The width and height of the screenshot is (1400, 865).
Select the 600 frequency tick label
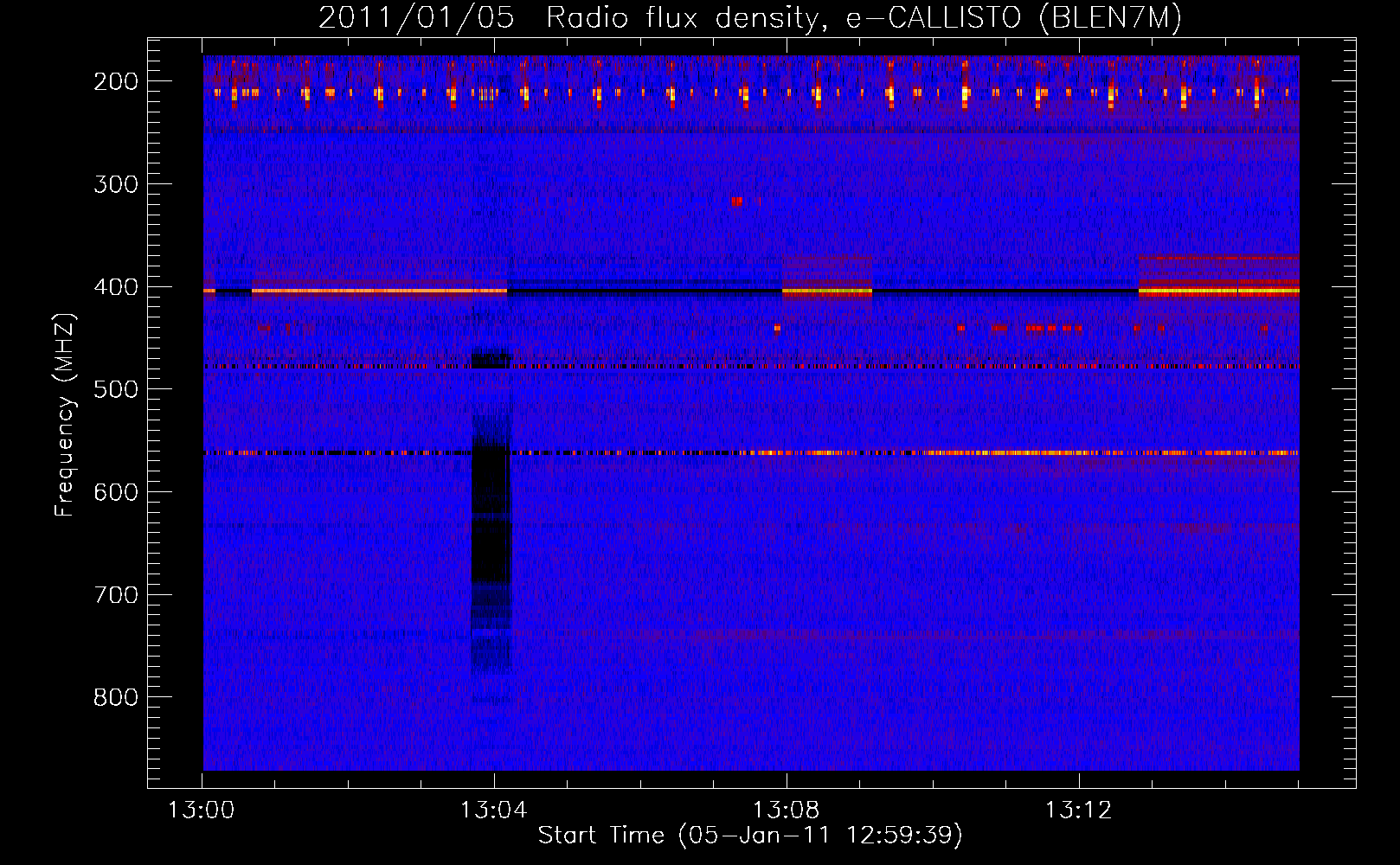tap(116, 492)
